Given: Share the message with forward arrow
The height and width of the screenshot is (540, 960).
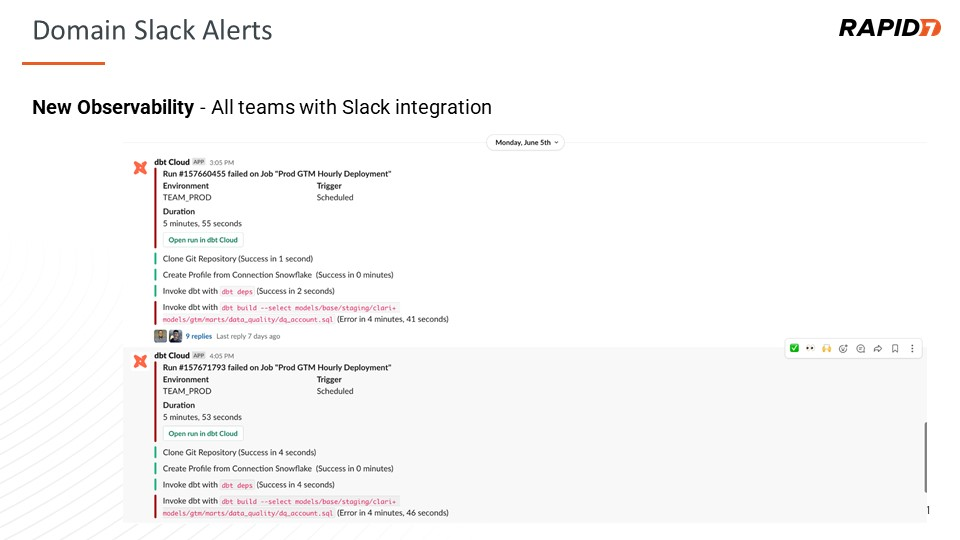Looking at the screenshot, I should [x=877, y=348].
